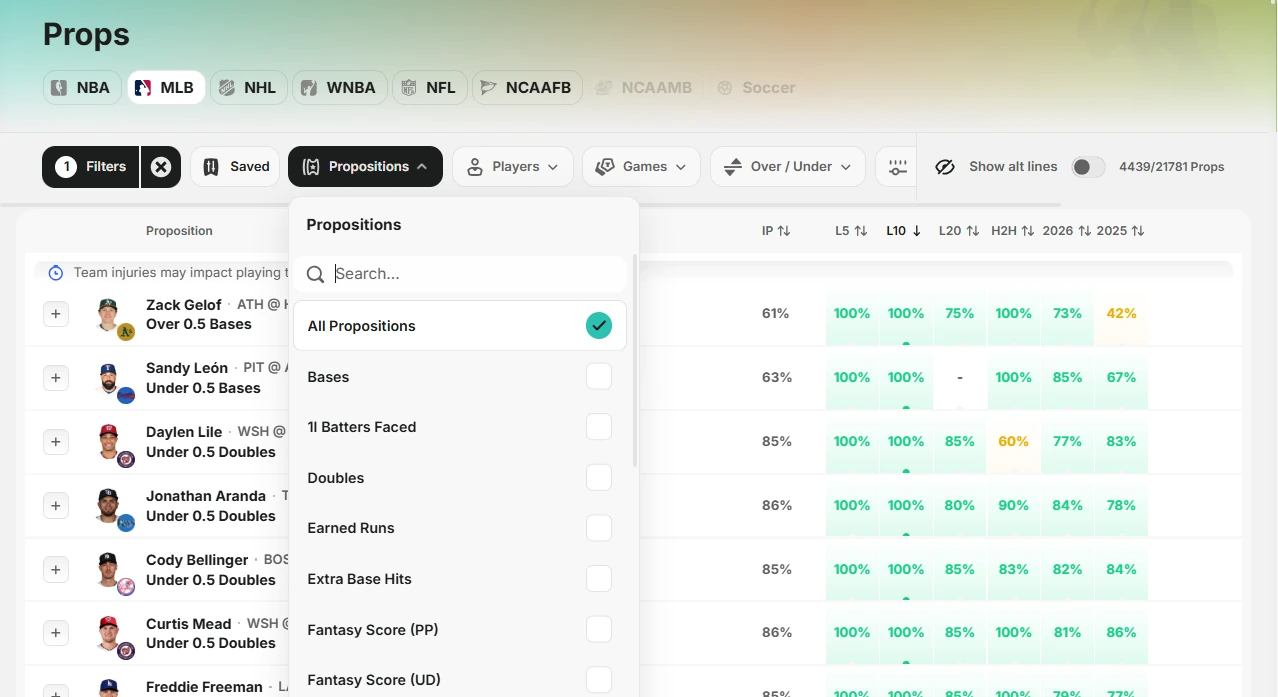
Task: Click the NBA league logo icon
Action: pyautogui.click(x=59, y=88)
